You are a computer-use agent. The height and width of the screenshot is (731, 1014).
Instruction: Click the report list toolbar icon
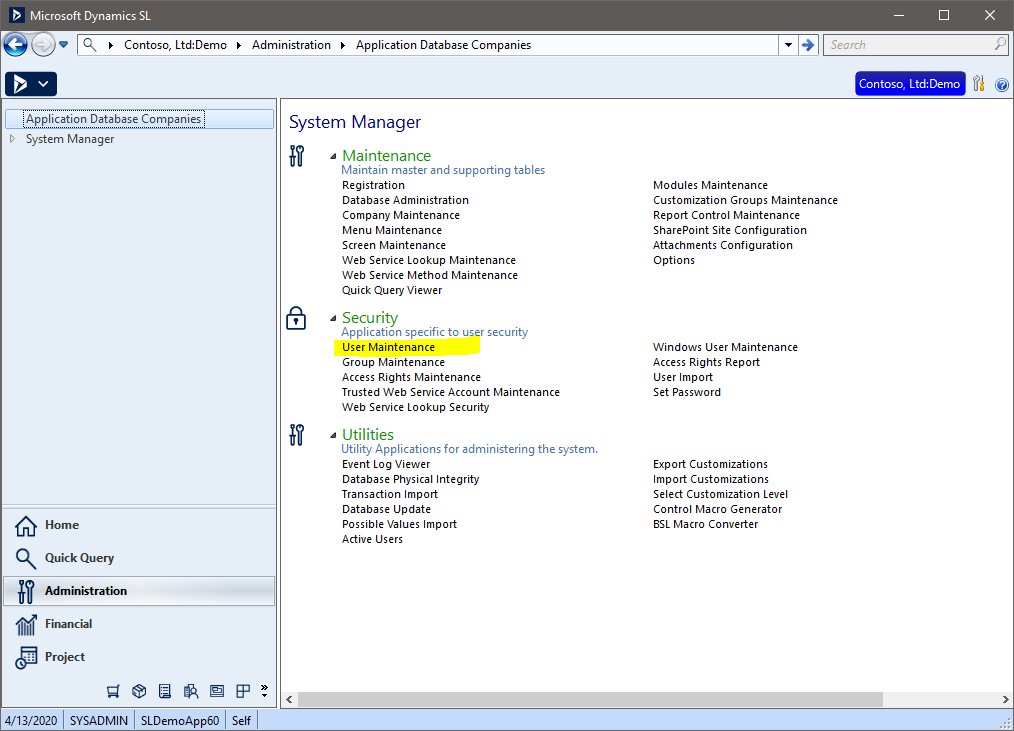[x=165, y=690]
